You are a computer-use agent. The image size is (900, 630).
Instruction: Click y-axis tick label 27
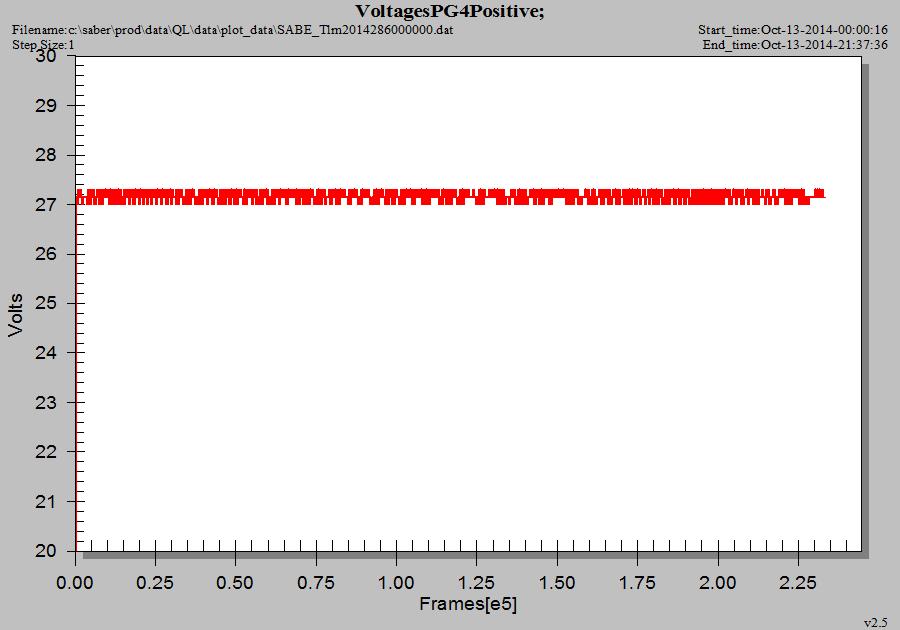click(x=46, y=204)
